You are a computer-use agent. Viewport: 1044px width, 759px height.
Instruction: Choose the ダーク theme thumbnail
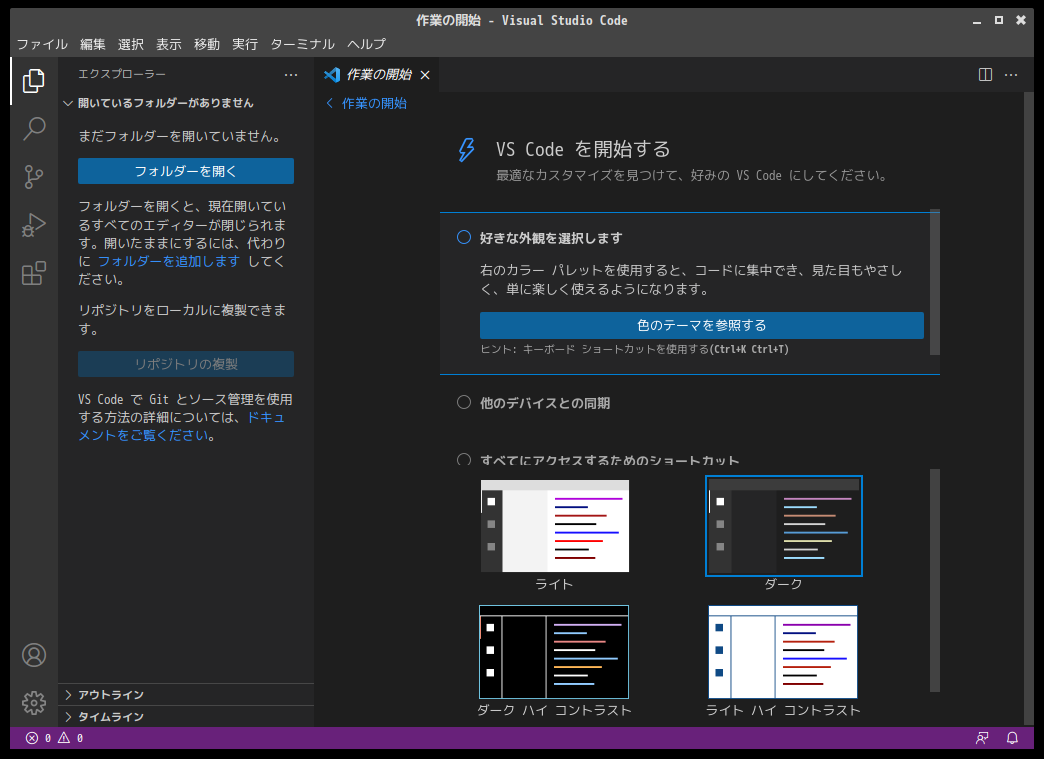784,526
